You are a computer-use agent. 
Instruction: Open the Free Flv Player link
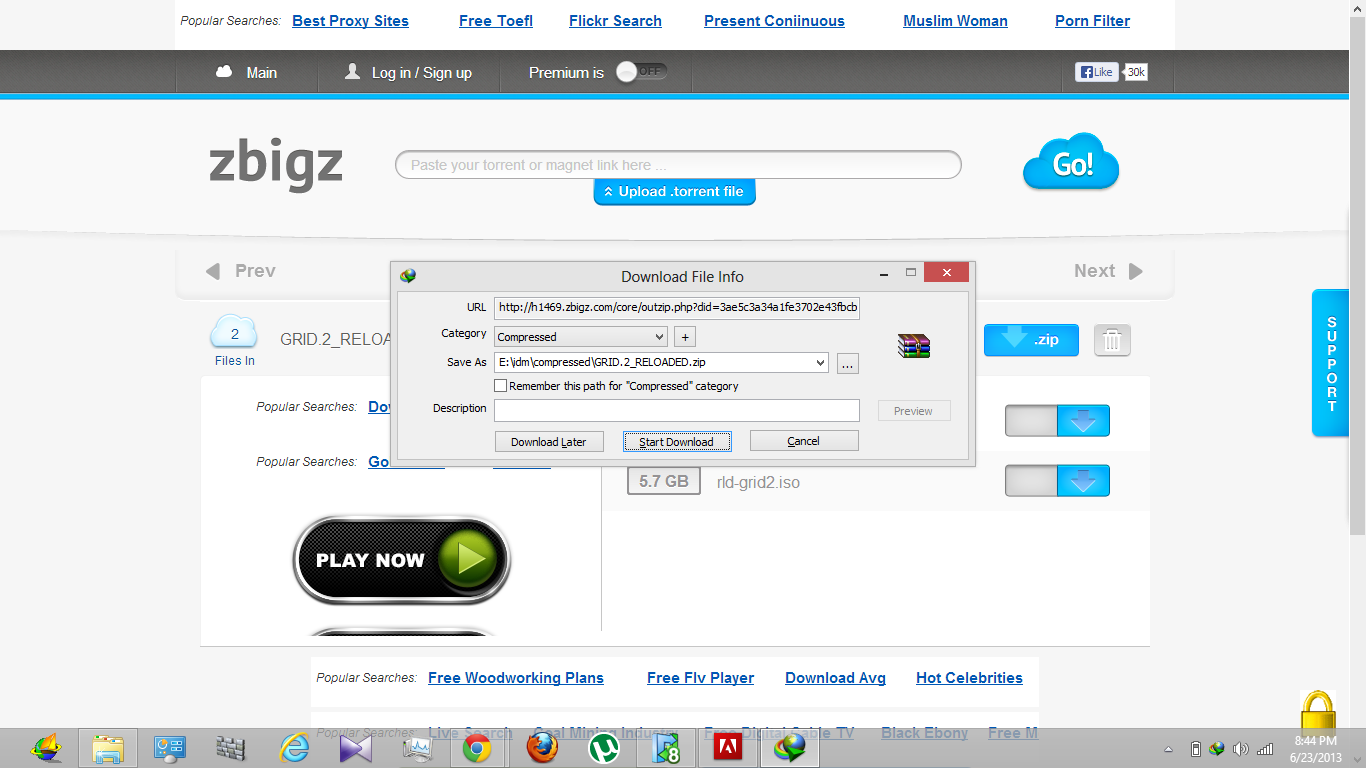pos(700,678)
